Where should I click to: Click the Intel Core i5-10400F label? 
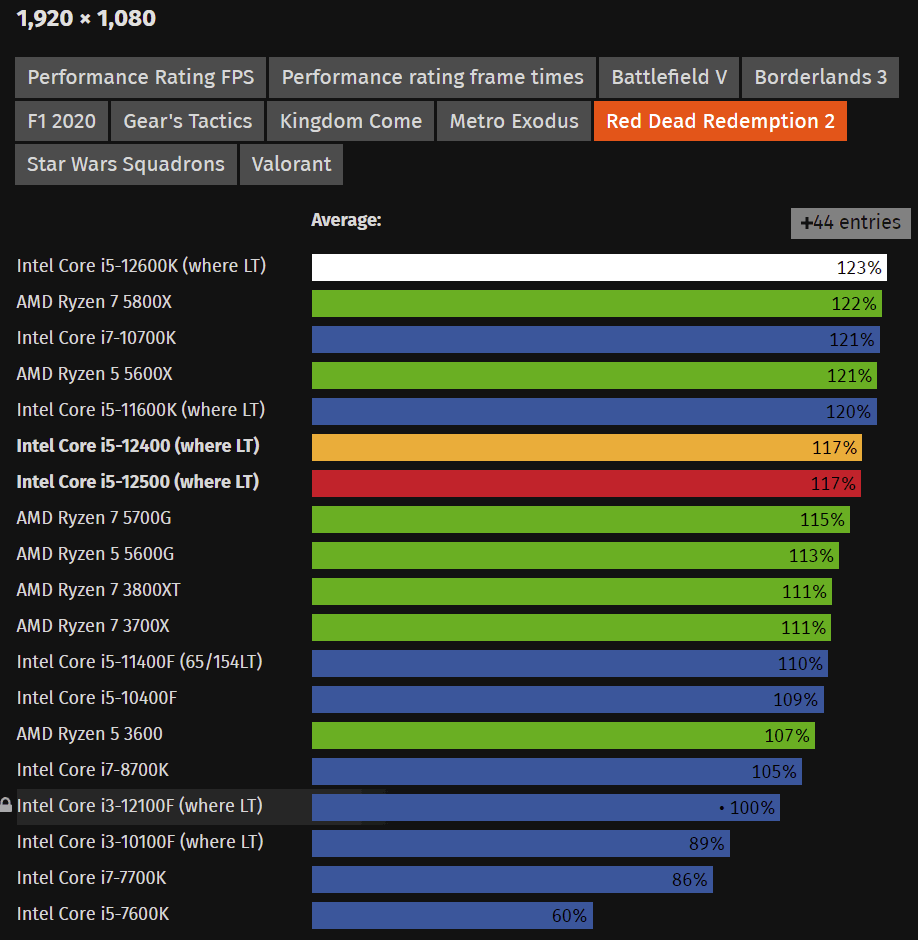tap(97, 698)
